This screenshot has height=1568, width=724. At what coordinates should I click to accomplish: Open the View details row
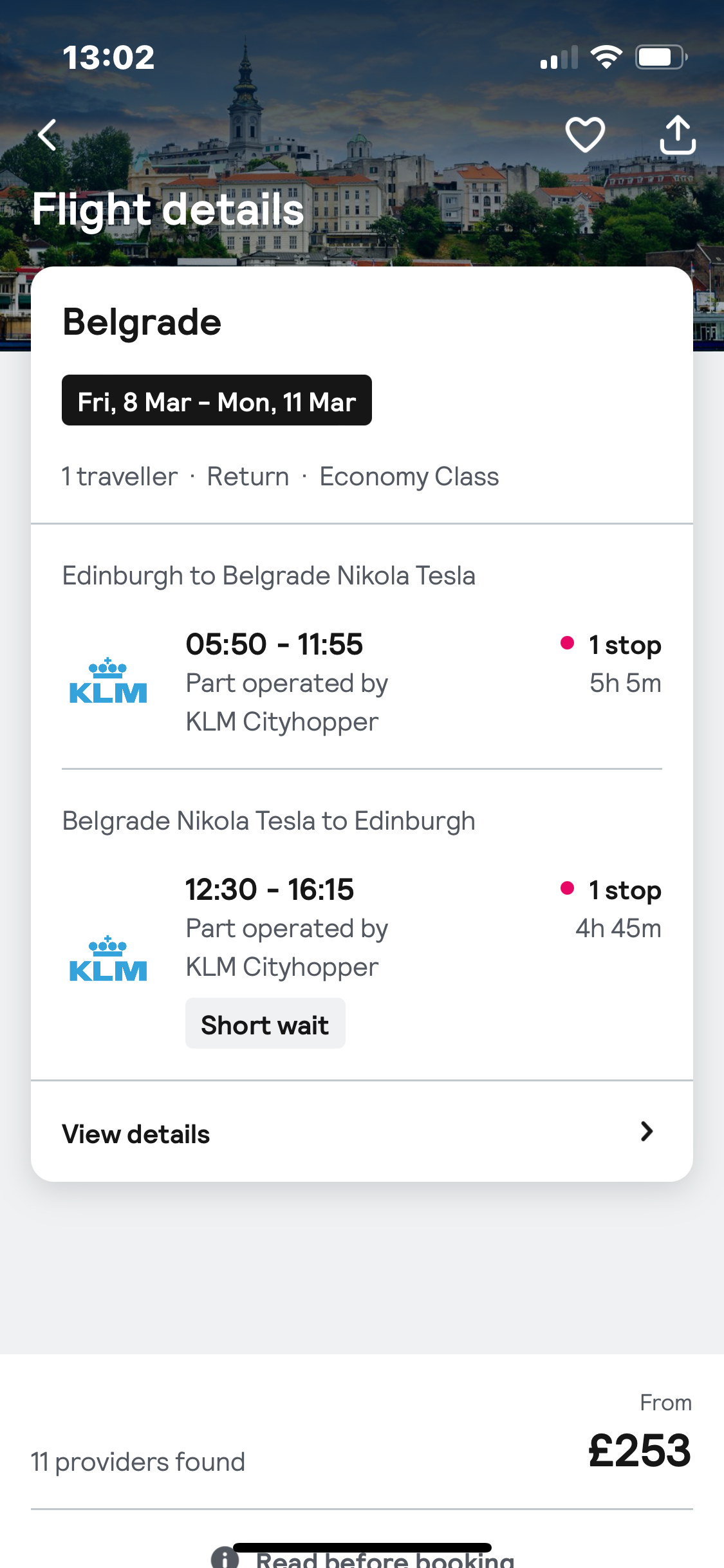click(x=136, y=1134)
